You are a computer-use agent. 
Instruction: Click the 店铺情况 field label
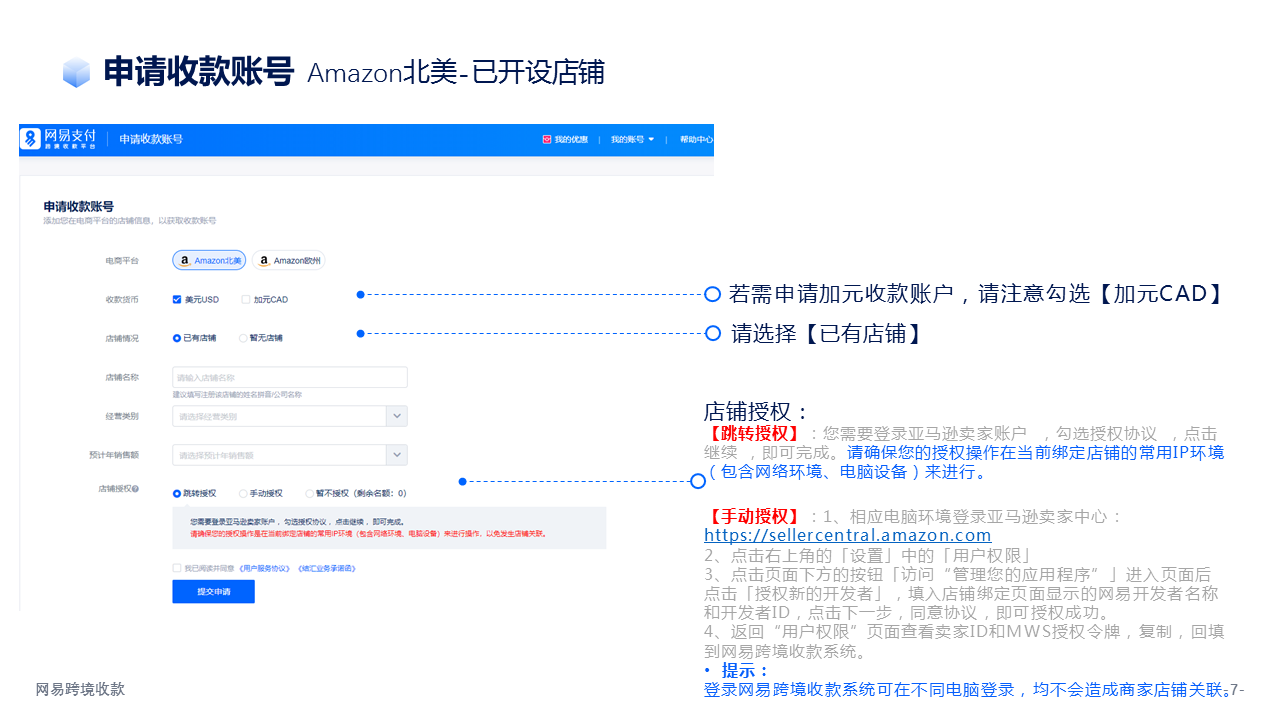[x=122, y=338]
